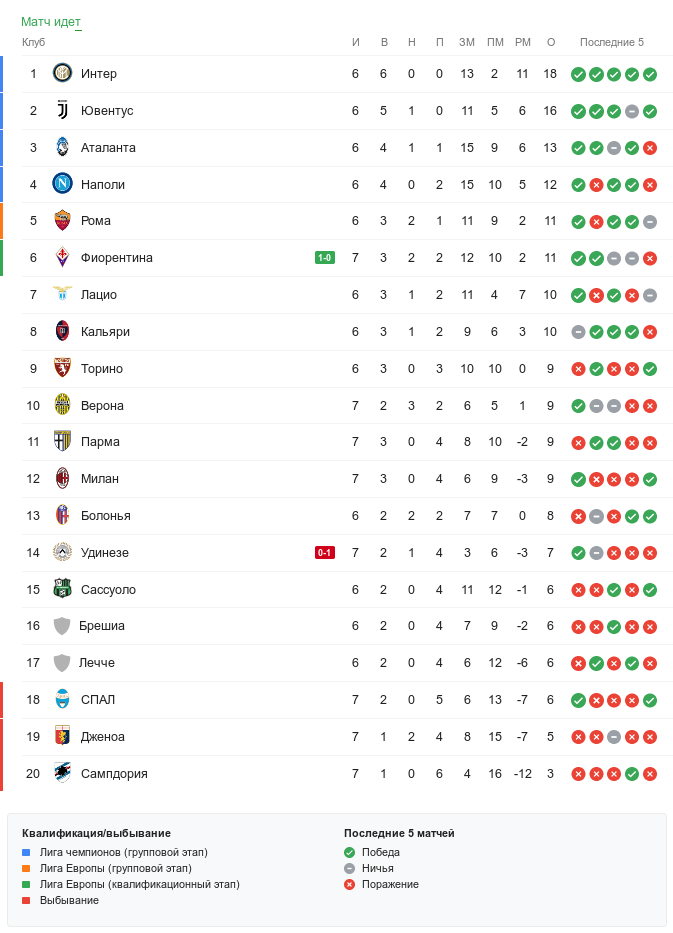Click the red Выбывание legend swatch
673x933 pixels.
click(x=27, y=901)
